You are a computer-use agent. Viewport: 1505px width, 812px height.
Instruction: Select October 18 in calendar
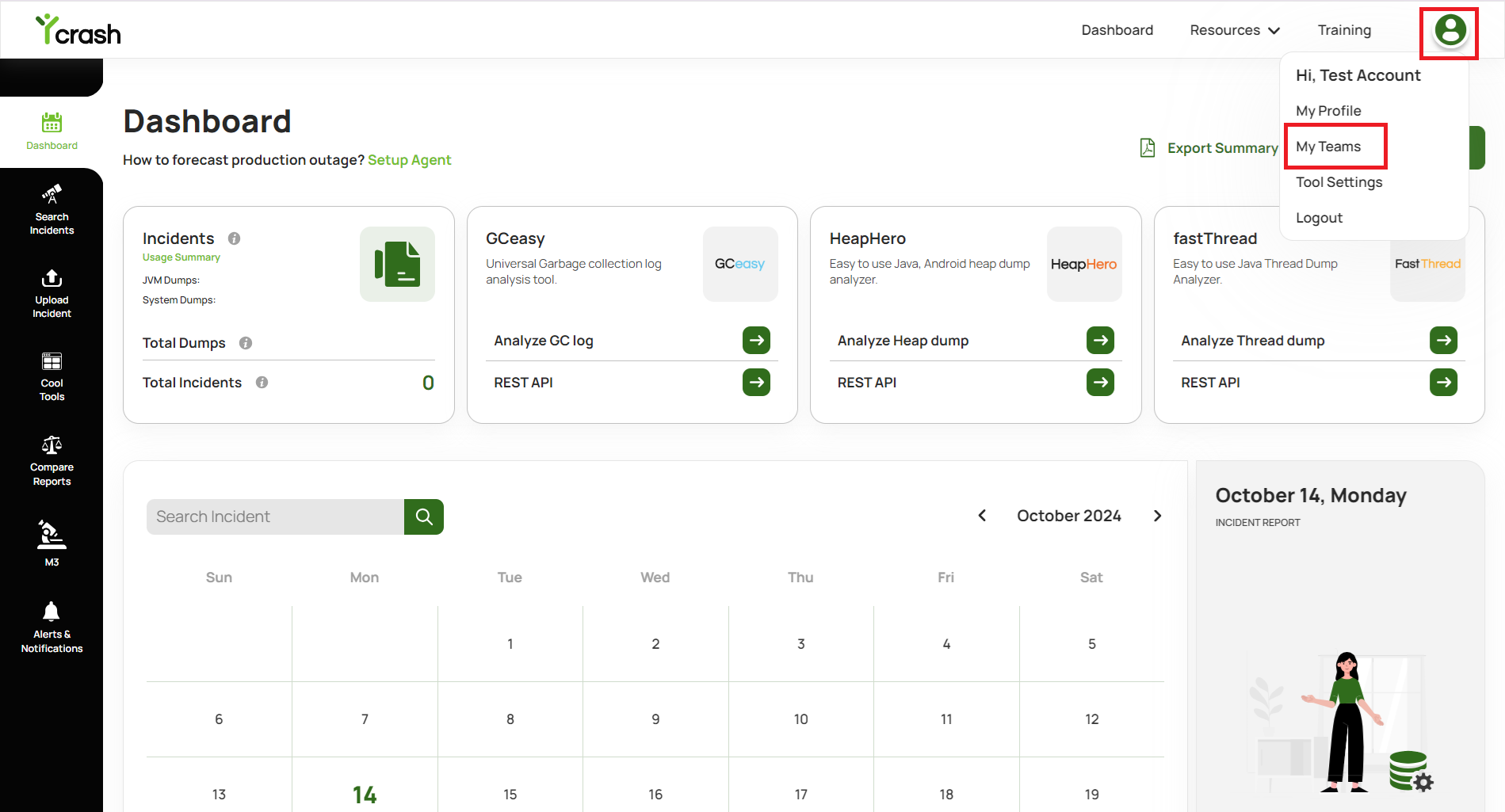point(946,794)
